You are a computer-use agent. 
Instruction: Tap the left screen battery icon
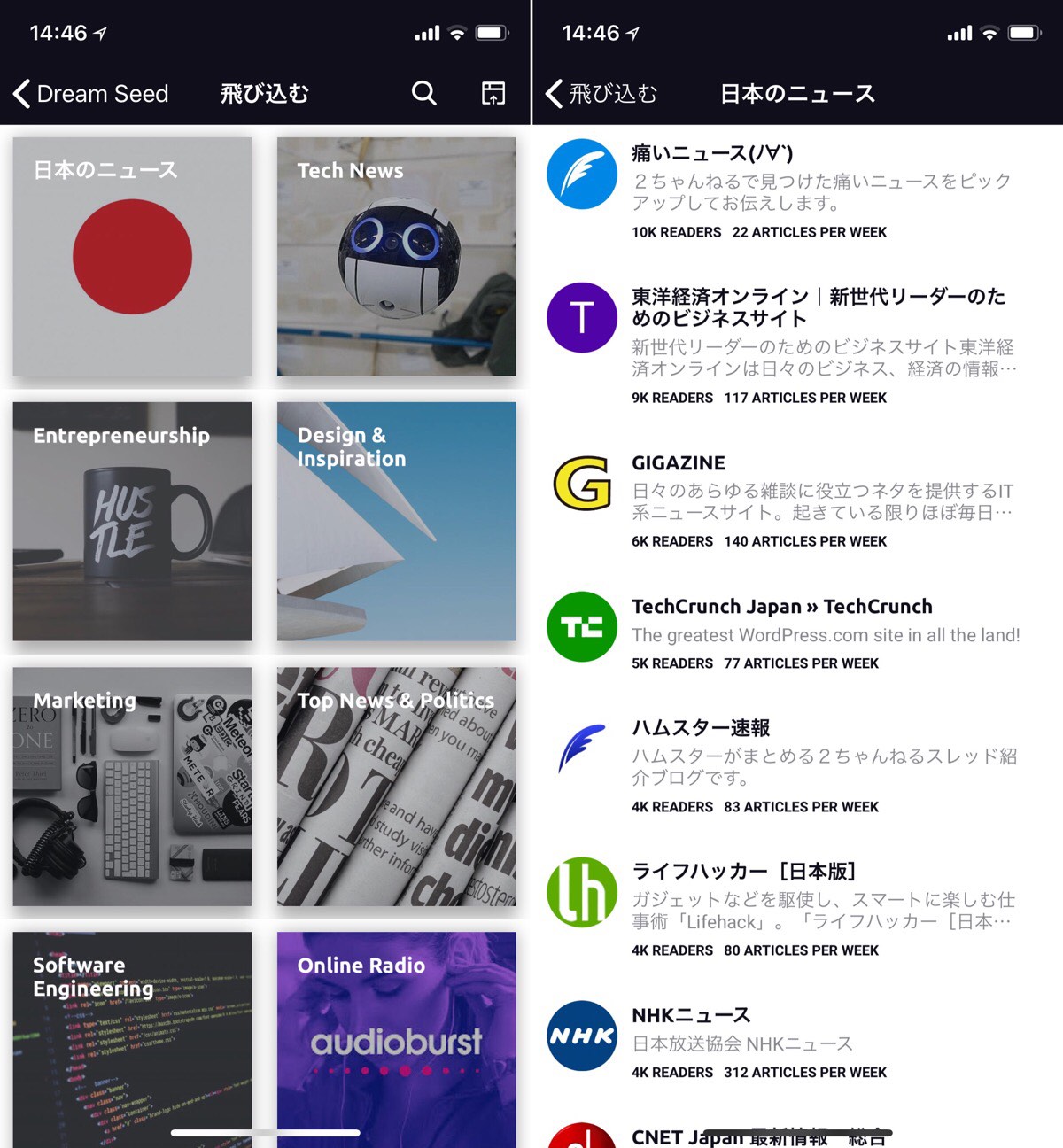click(493, 33)
